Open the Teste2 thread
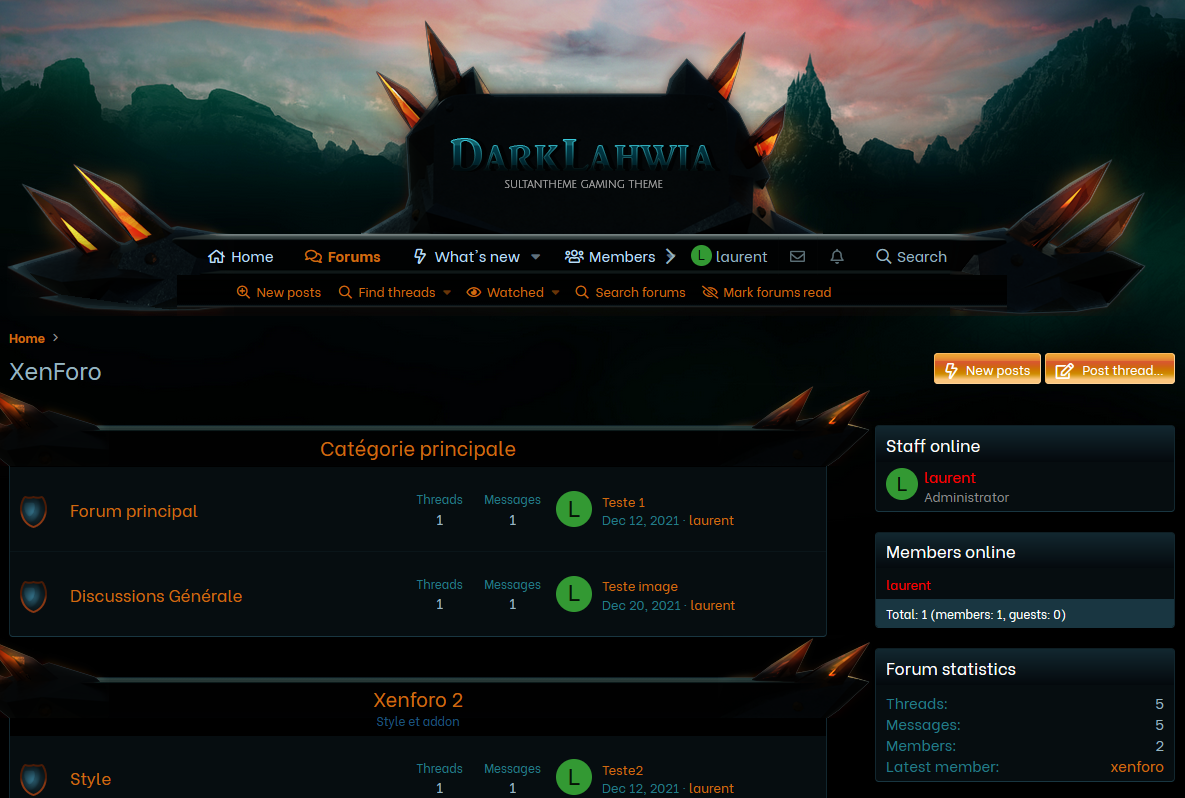 click(622, 770)
